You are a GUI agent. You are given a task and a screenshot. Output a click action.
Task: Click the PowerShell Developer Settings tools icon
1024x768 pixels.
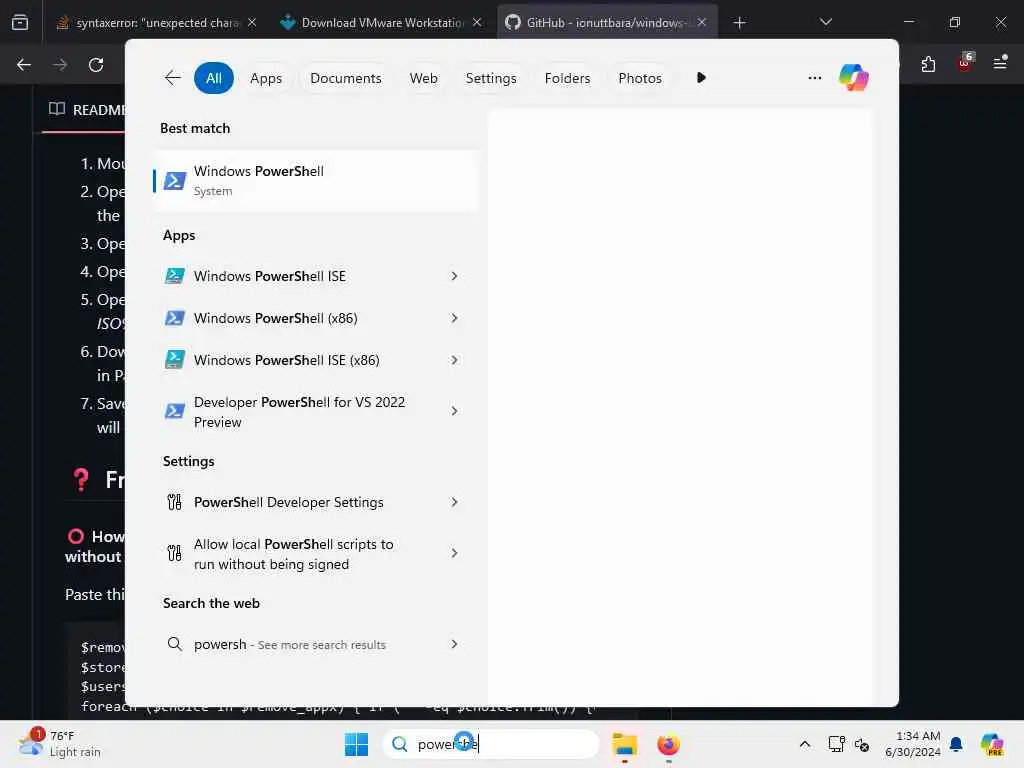[174, 502]
